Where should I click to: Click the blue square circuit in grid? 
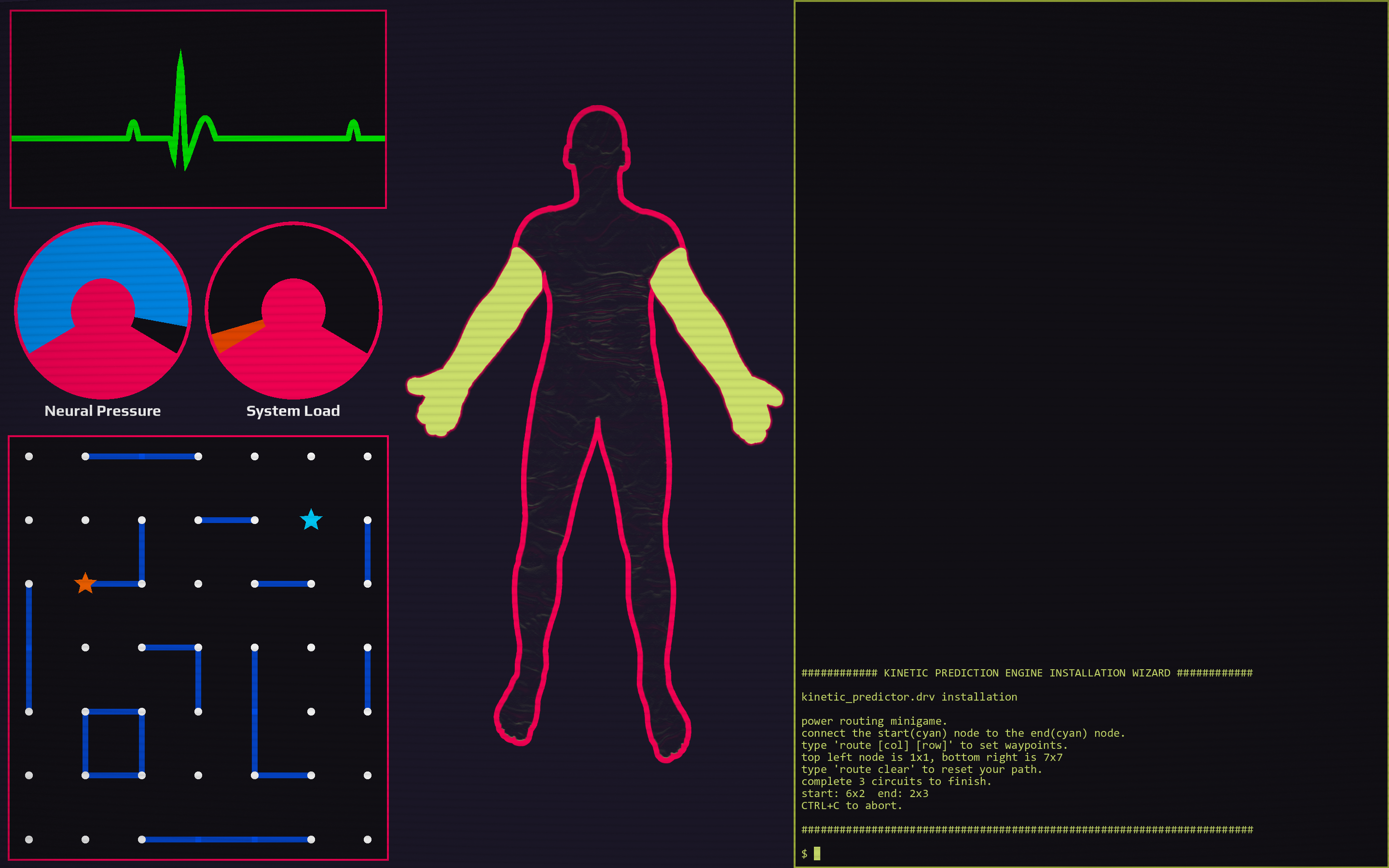click(x=113, y=744)
